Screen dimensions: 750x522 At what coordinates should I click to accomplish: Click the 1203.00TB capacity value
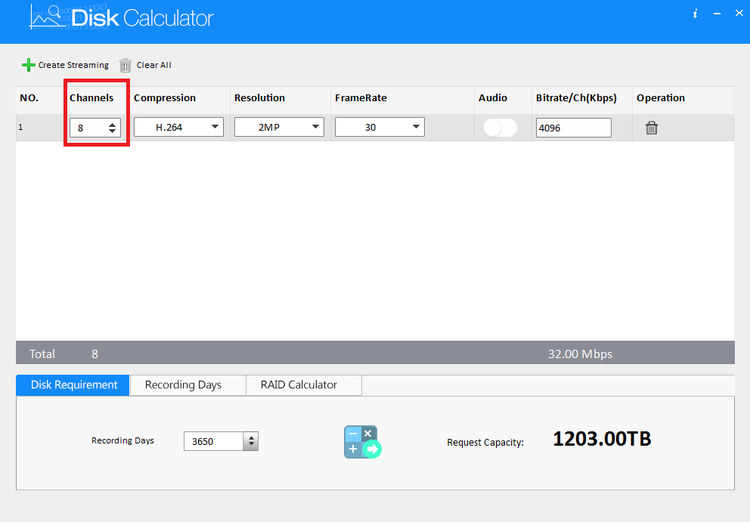(602, 439)
